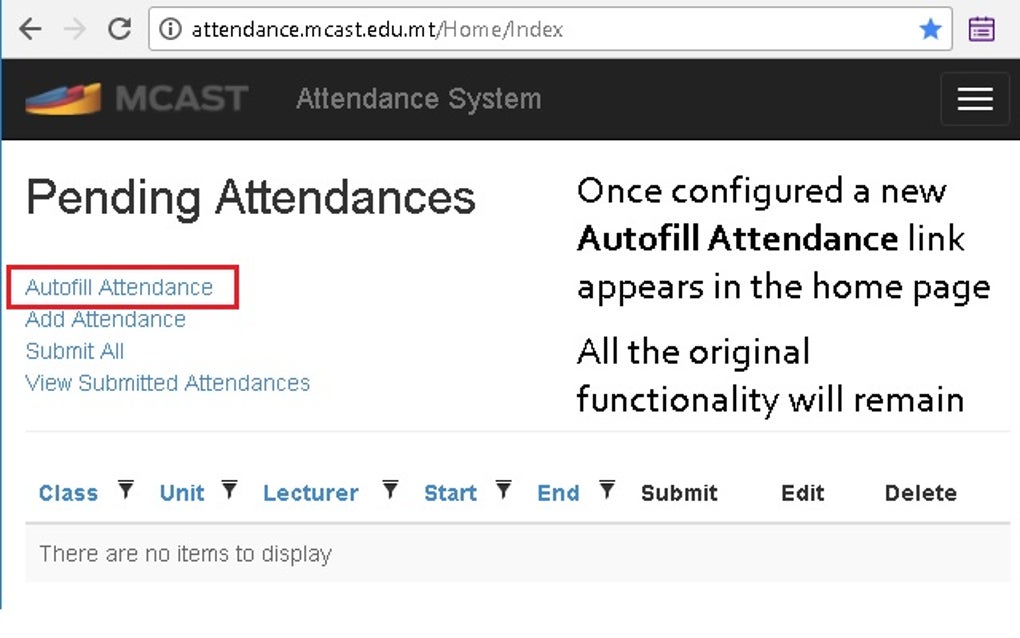Image resolution: width=1020 pixels, height=638 pixels.
Task: Open the hamburger navigation menu
Action: (x=974, y=98)
